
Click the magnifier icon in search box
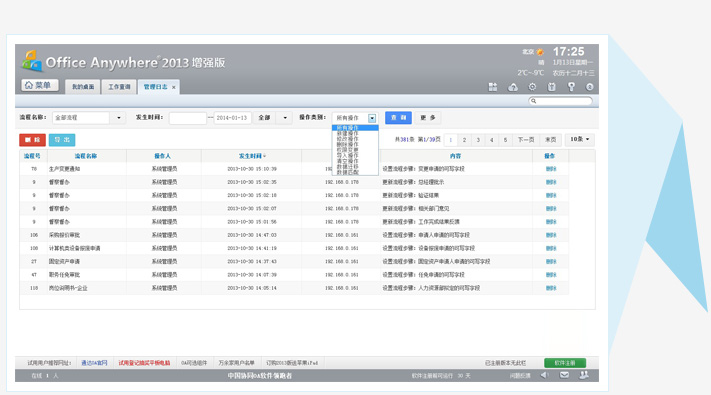click(534, 101)
